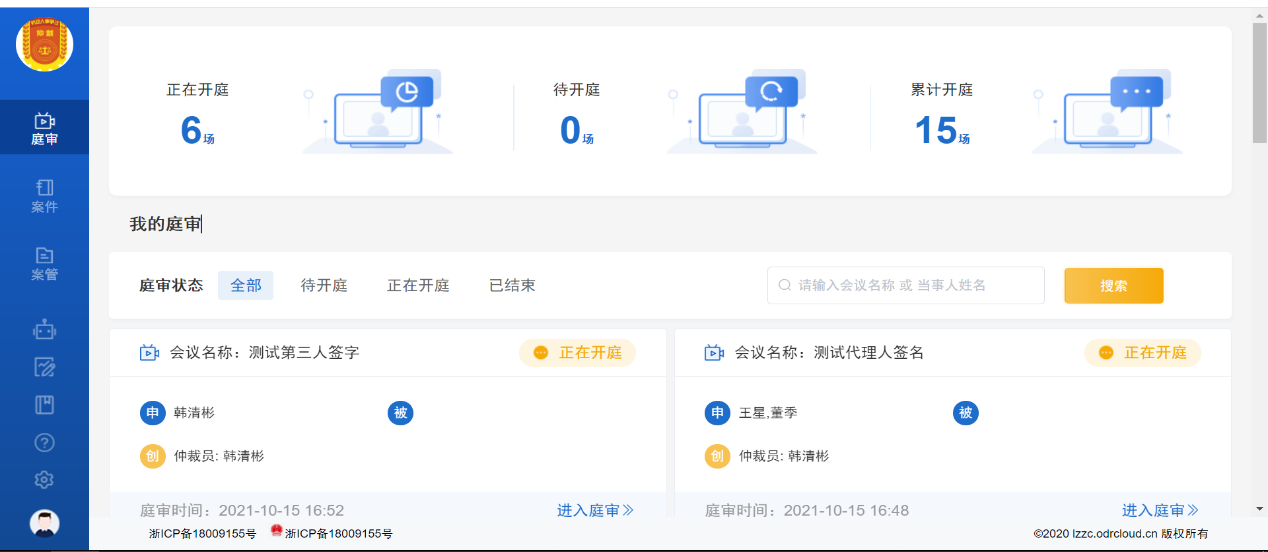Click the hearing name search field
The width and height of the screenshot is (1268, 552).
tap(910, 285)
